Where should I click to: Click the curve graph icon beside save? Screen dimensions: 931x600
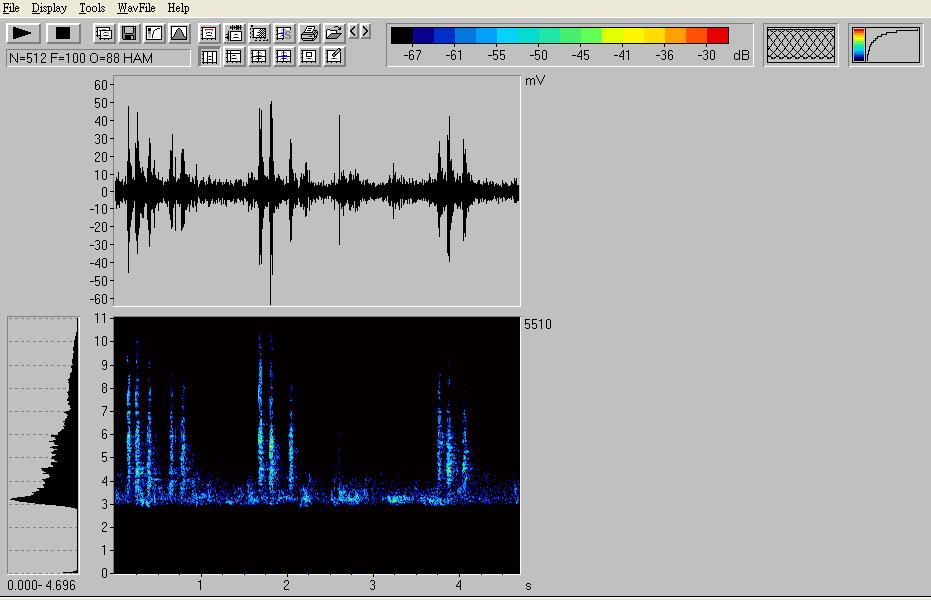coord(154,33)
